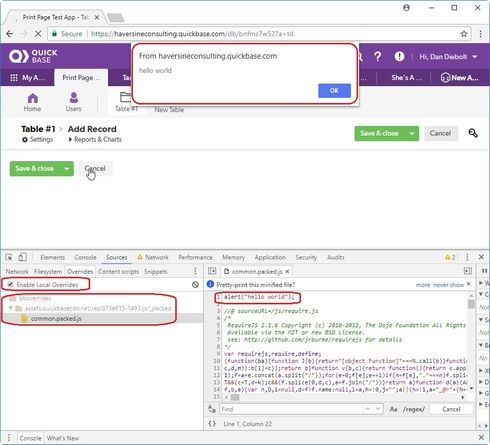
Task: Open the Hi, Dan Diebolt user menu
Action: click(448, 57)
